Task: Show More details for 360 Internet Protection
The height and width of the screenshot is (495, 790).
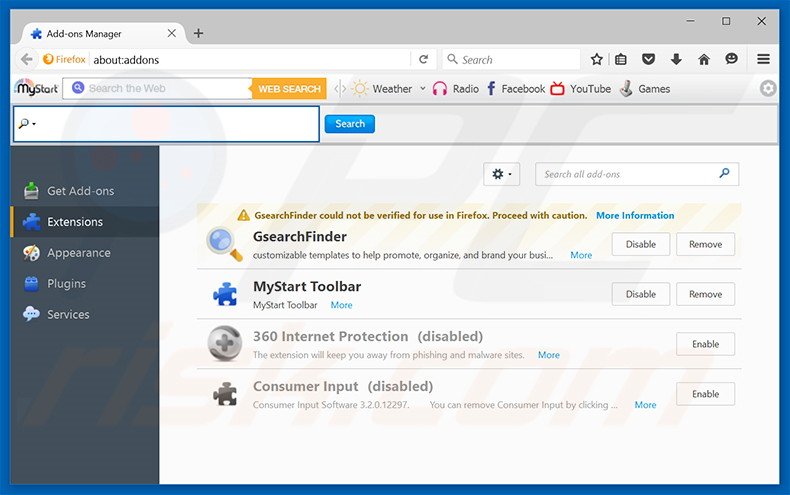Action: [x=549, y=355]
